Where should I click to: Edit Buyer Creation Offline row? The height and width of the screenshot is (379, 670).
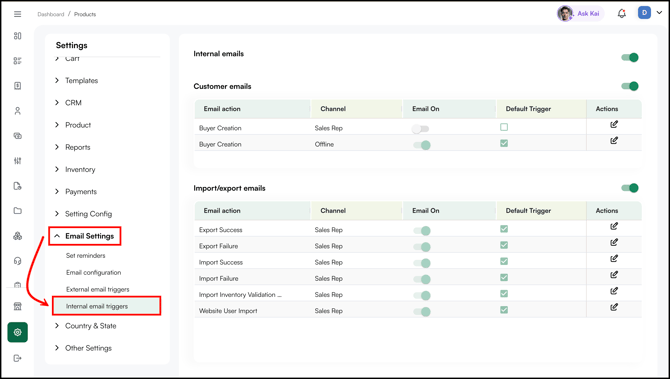(x=614, y=141)
